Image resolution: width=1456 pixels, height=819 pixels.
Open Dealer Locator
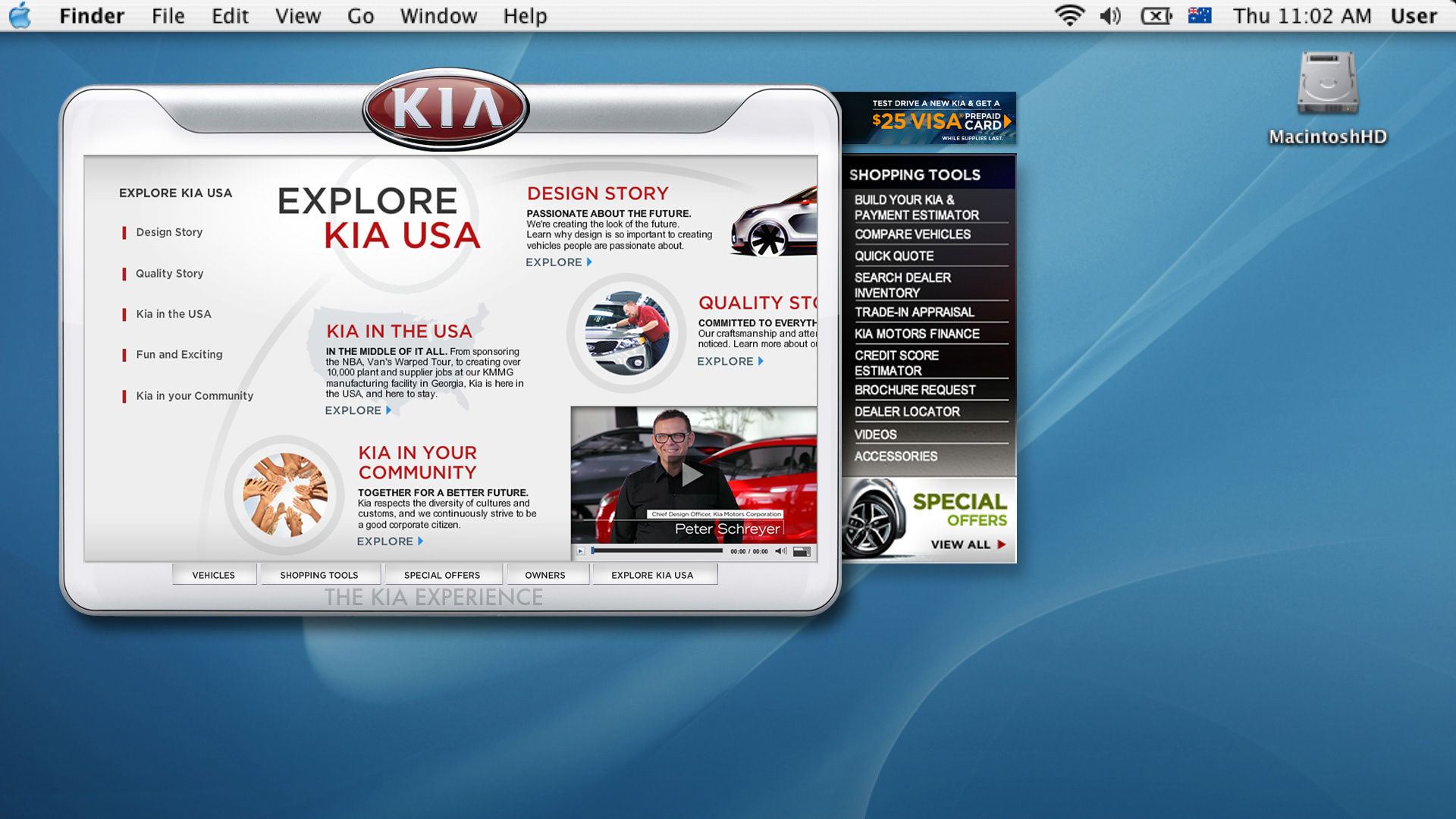(x=907, y=412)
